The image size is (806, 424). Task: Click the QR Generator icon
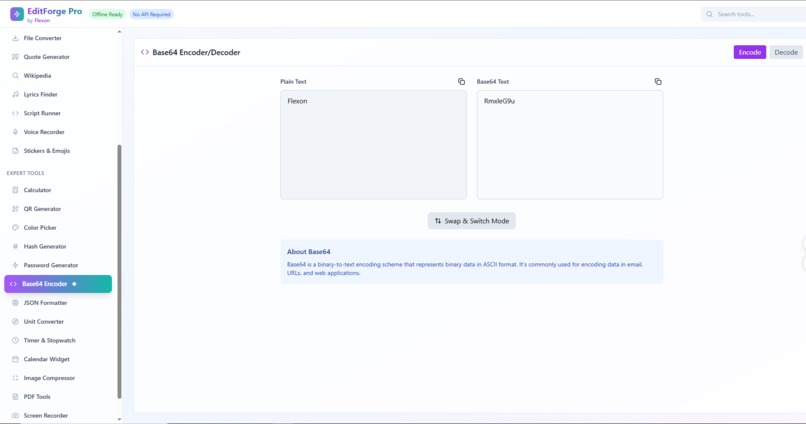pos(15,209)
